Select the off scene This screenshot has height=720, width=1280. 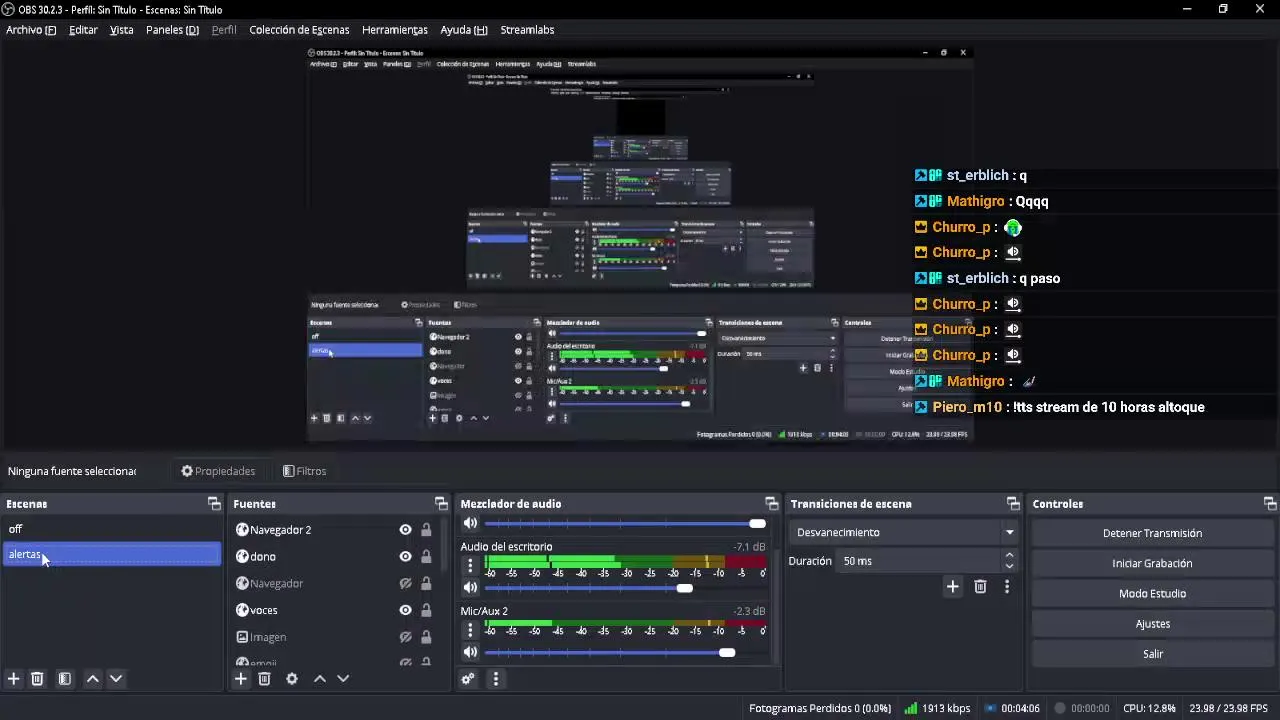tap(112, 529)
